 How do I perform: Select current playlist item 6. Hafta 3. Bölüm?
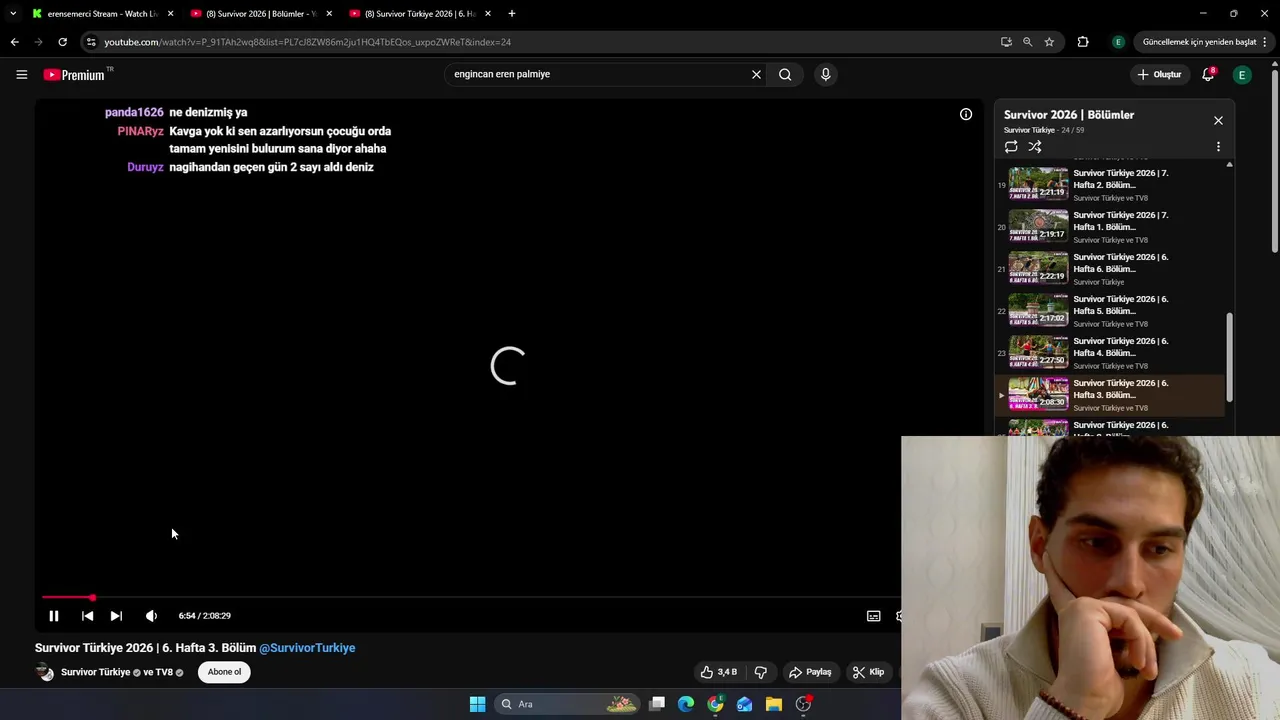1110,395
